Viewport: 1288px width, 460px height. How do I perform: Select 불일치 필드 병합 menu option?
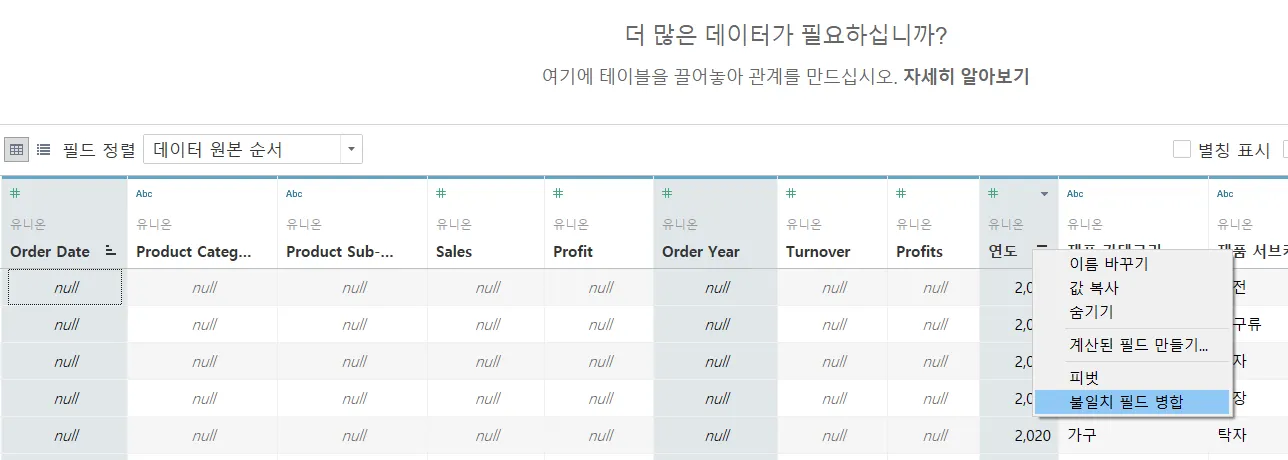pos(1126,402)
